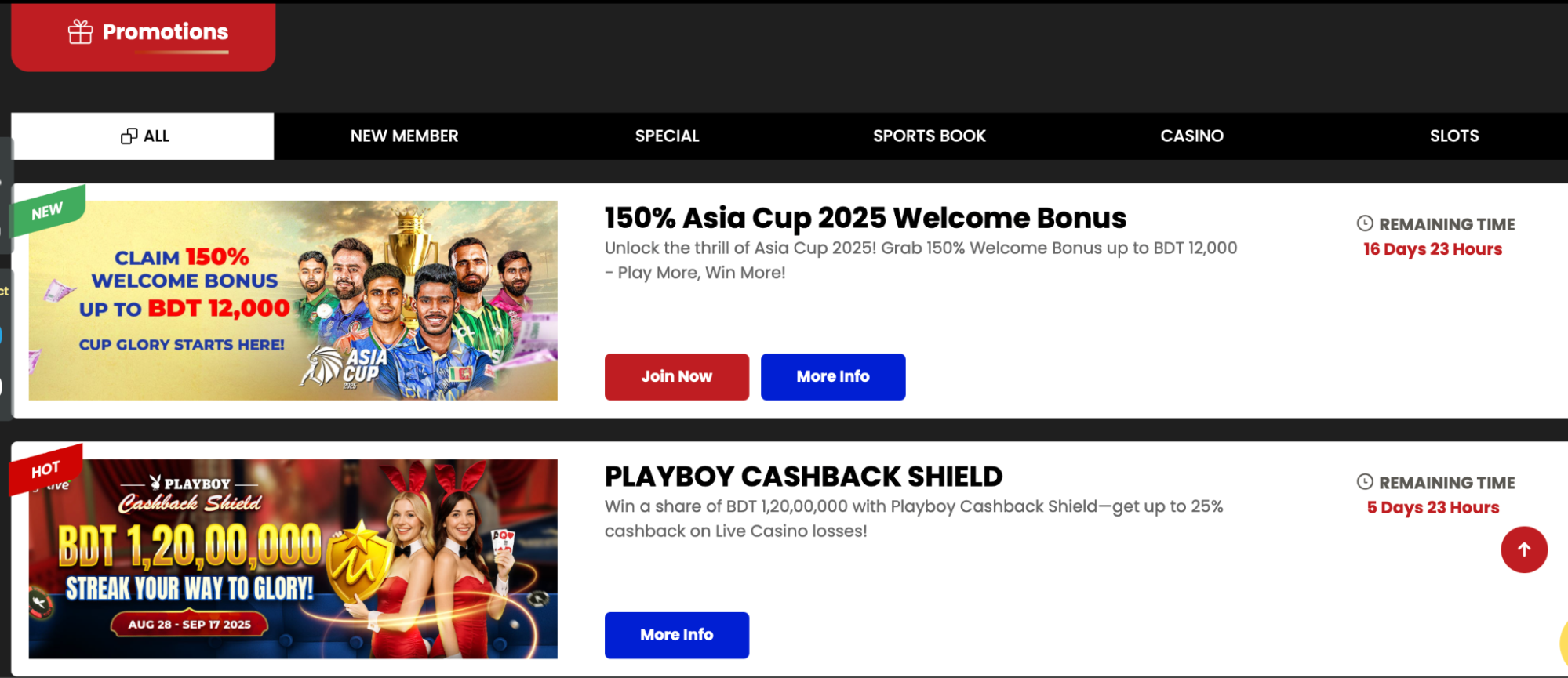Click the green NEW badge on the Asia Cup promo
Viewport: 1568px width, 678px height.
pyautogui.click(x=46, y=210)
